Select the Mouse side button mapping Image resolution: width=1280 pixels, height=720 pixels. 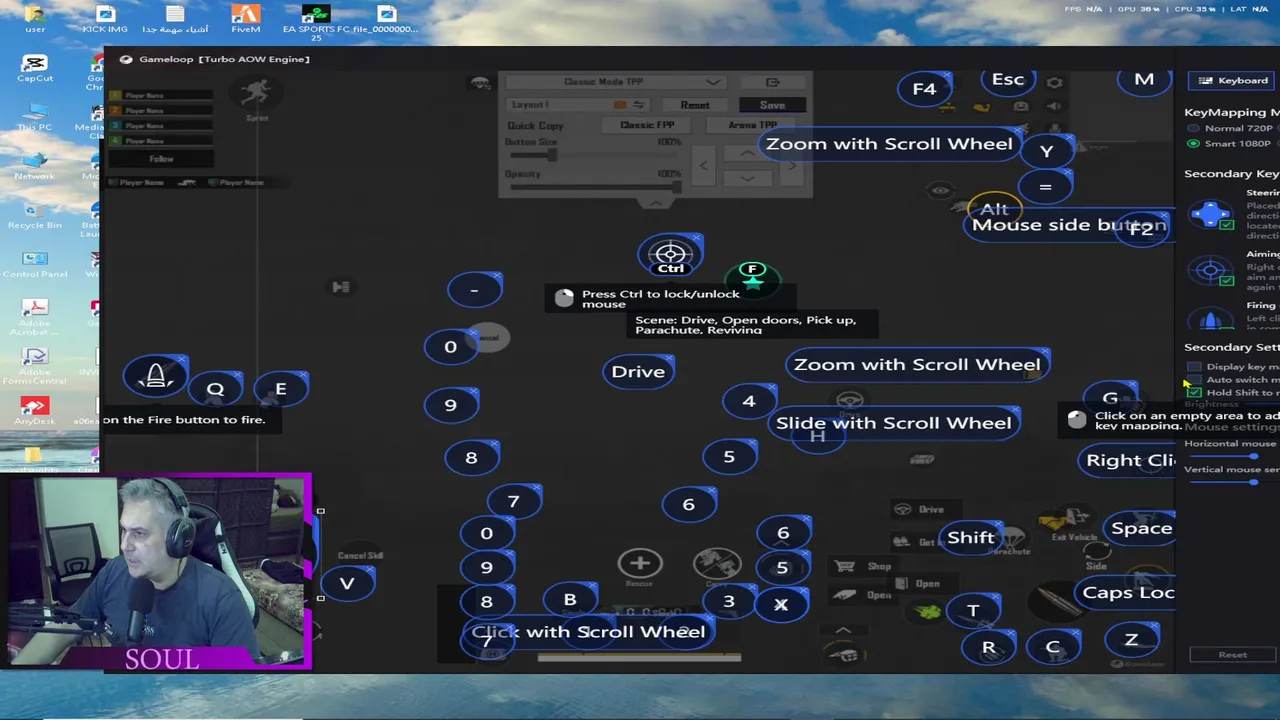(1069, 225)
